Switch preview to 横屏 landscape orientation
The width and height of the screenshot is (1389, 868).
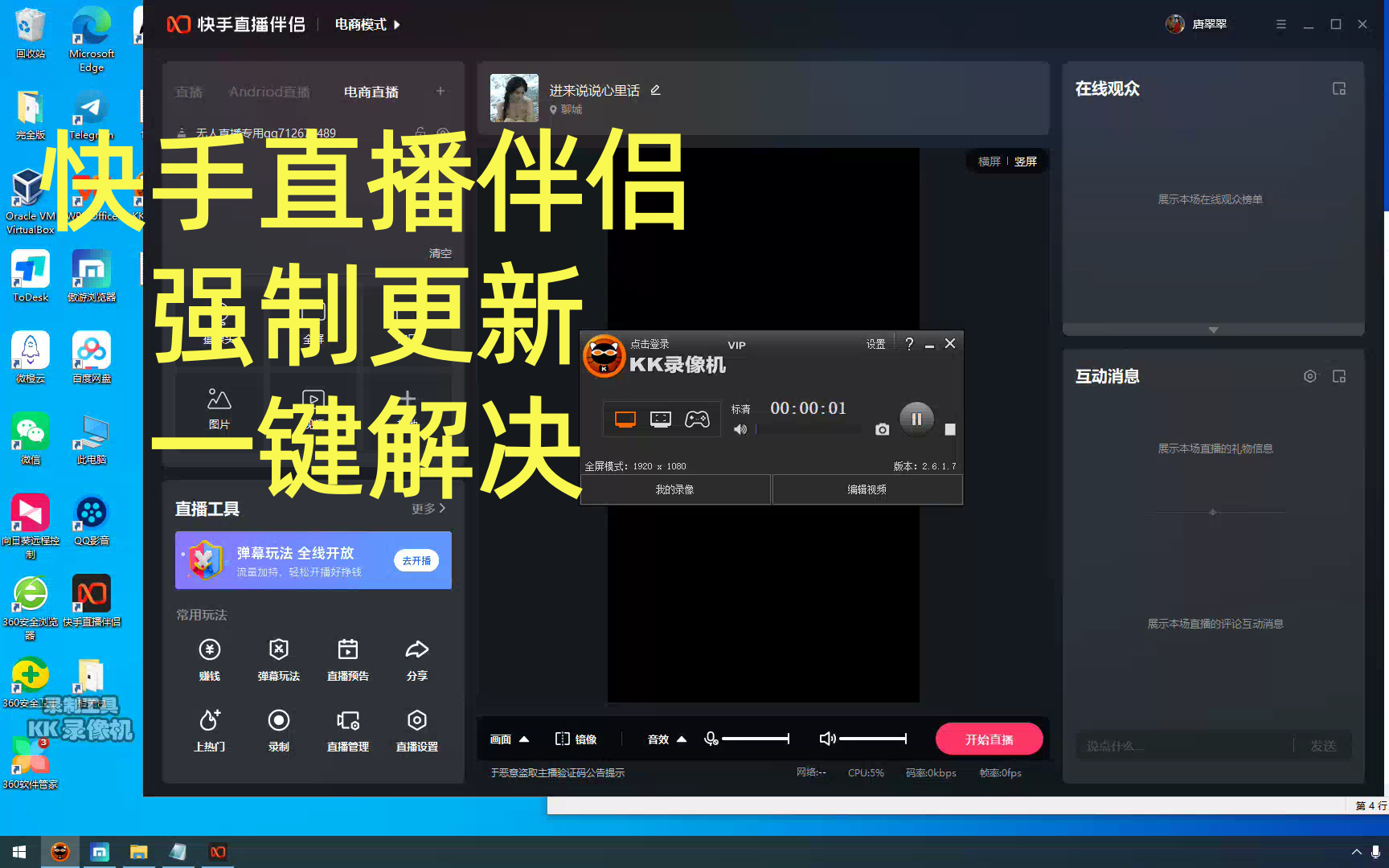coord(989,162)
